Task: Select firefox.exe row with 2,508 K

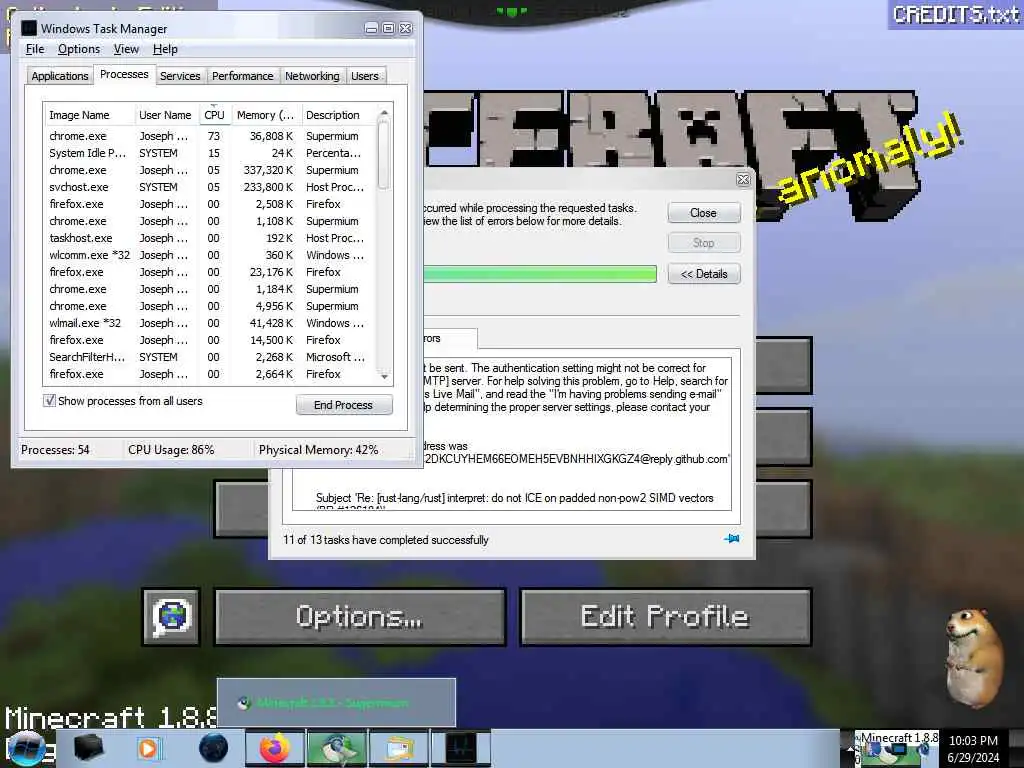Action: coord(210,204)
